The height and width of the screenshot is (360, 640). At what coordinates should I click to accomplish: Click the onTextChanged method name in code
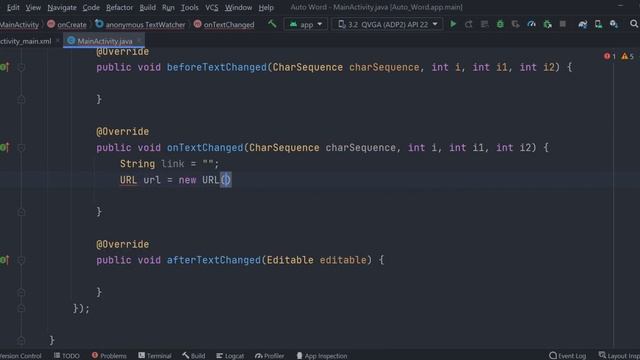click(205, 147)
